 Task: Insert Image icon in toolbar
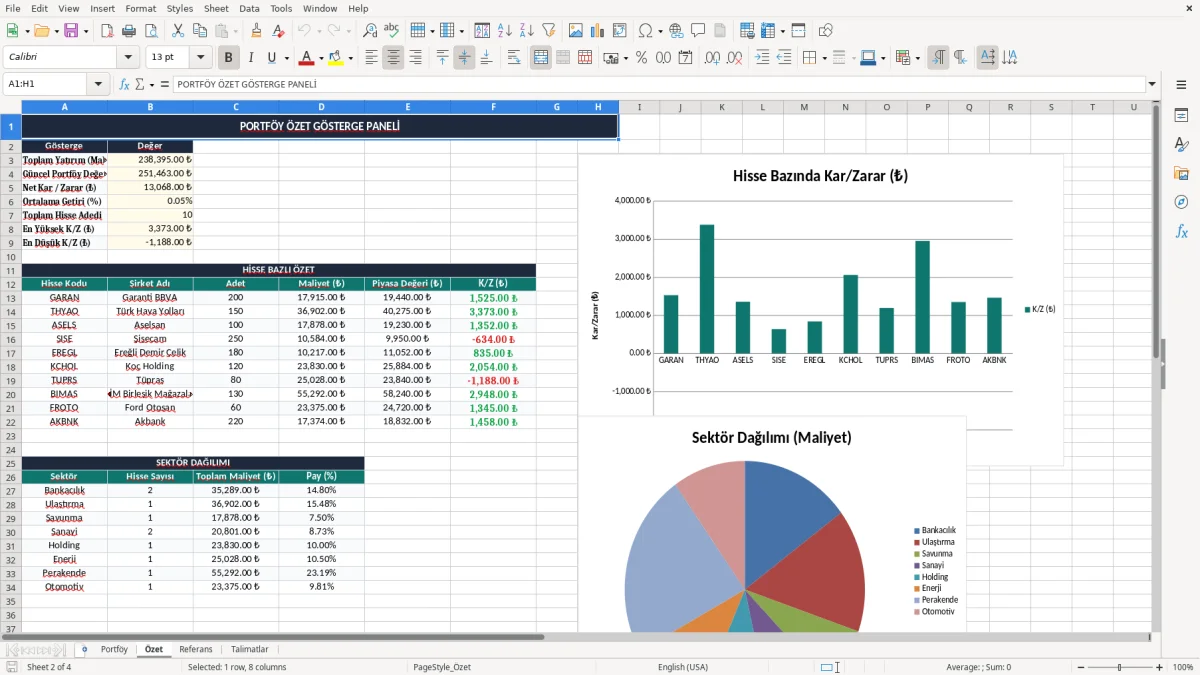575,31
